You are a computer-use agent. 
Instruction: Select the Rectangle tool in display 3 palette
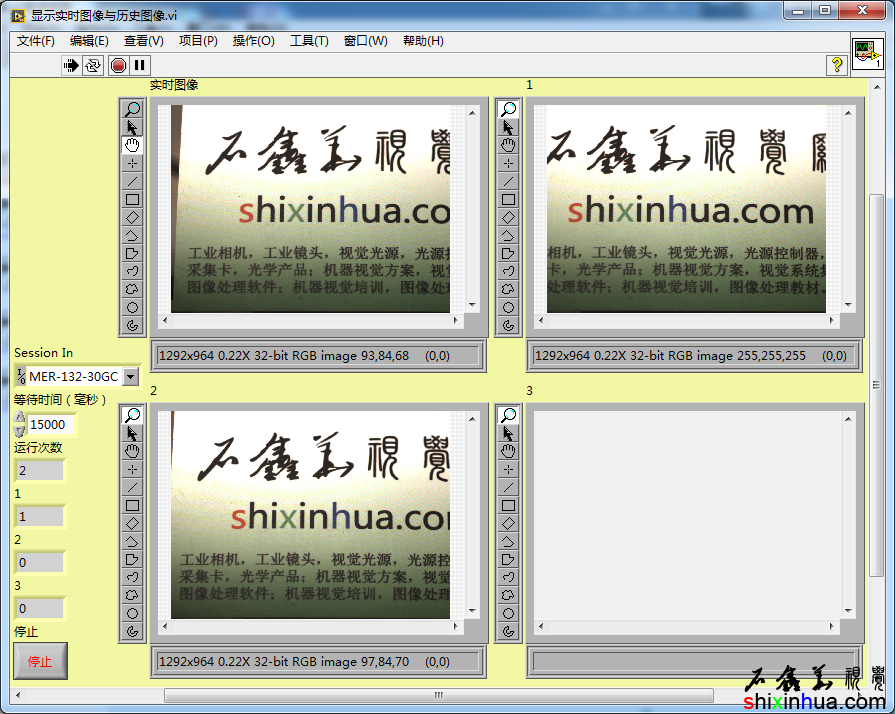[x=508, y=505]
